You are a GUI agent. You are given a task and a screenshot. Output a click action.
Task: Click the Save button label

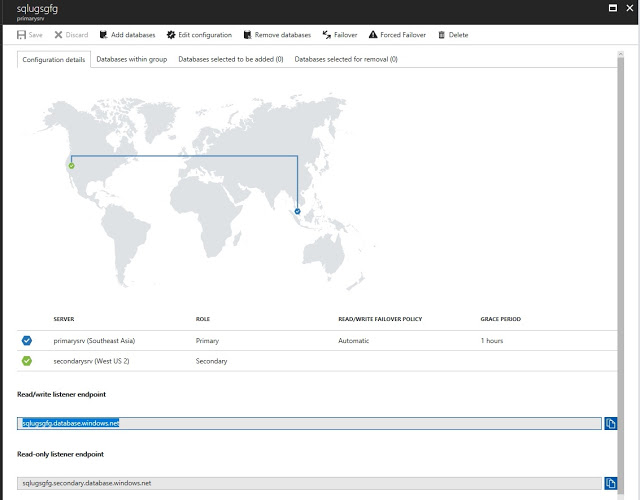click(36, 35)
